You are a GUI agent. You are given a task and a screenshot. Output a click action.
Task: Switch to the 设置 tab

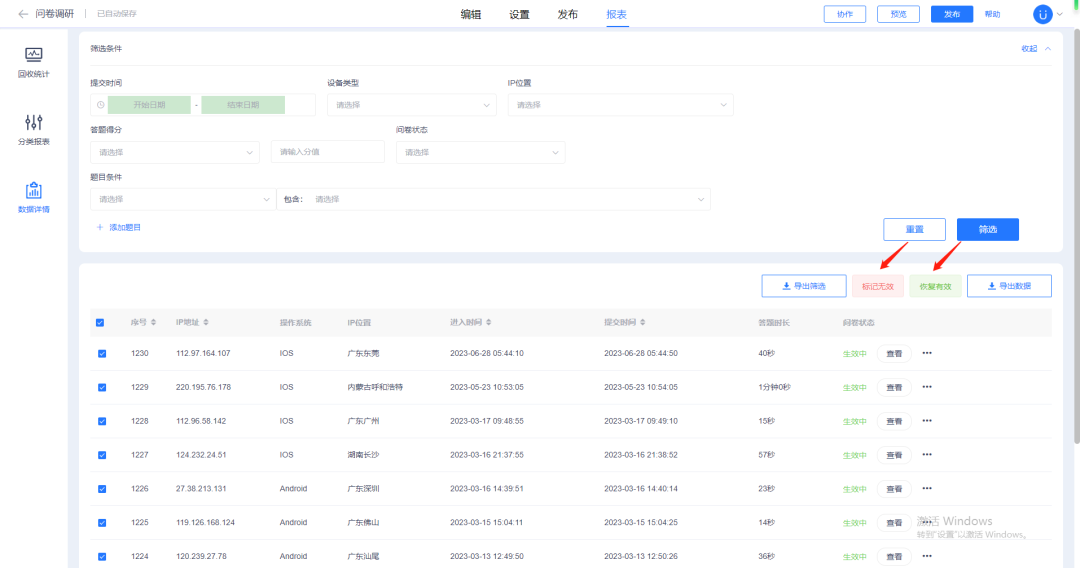coord(519,14)
